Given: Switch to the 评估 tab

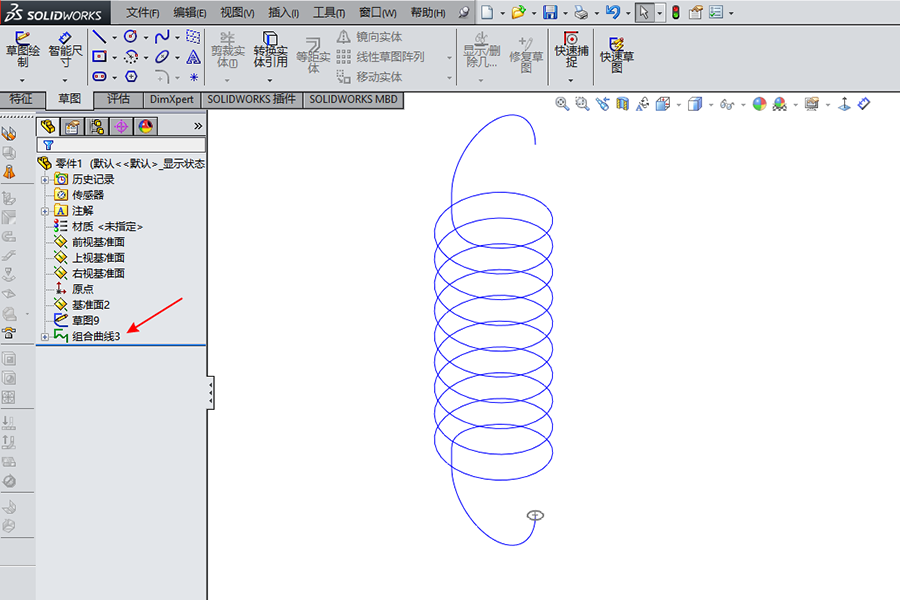Looking at the screenshot, I should click(118, 99).
